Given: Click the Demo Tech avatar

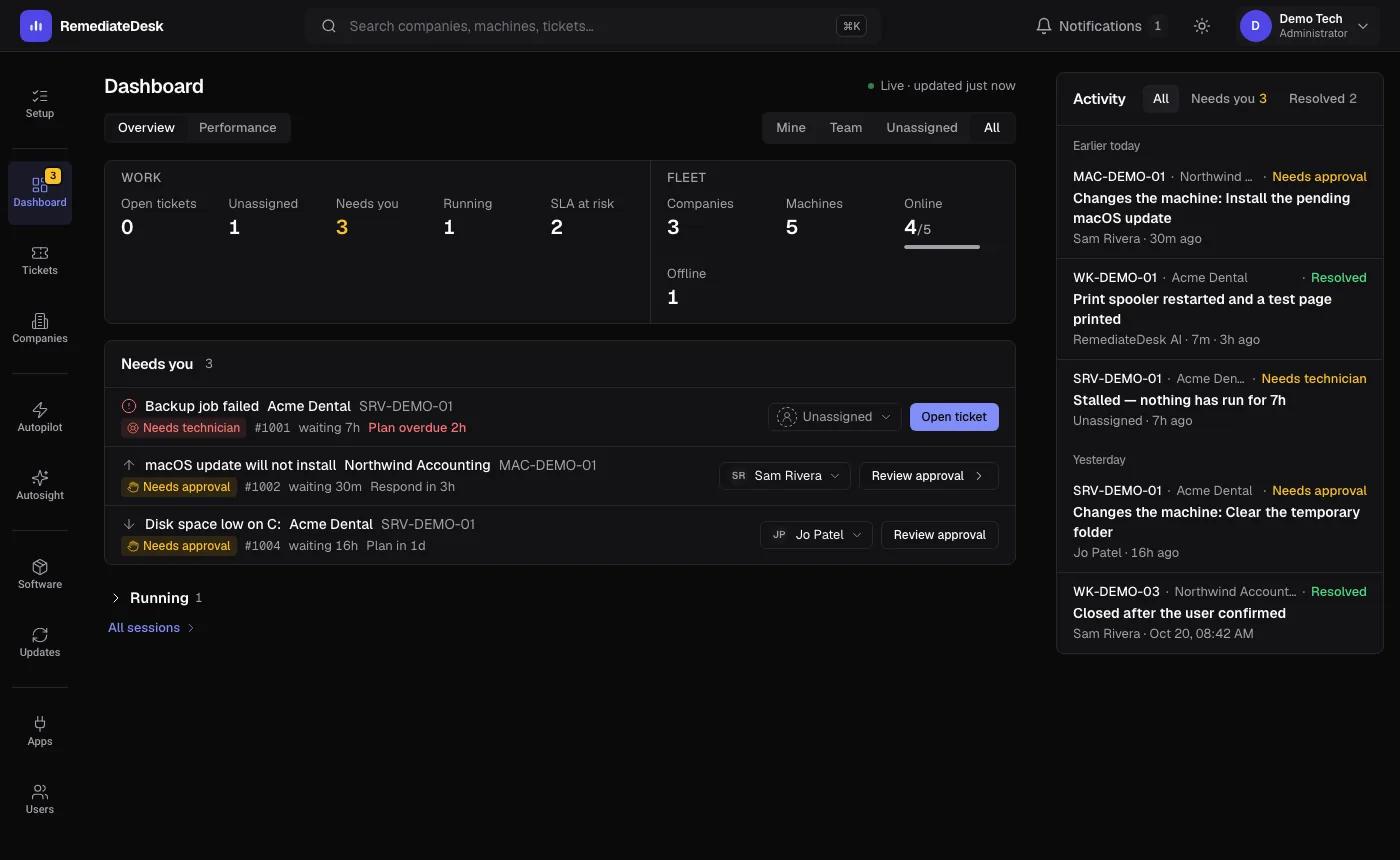Looking at the screenshot, I should point(1256,26).
